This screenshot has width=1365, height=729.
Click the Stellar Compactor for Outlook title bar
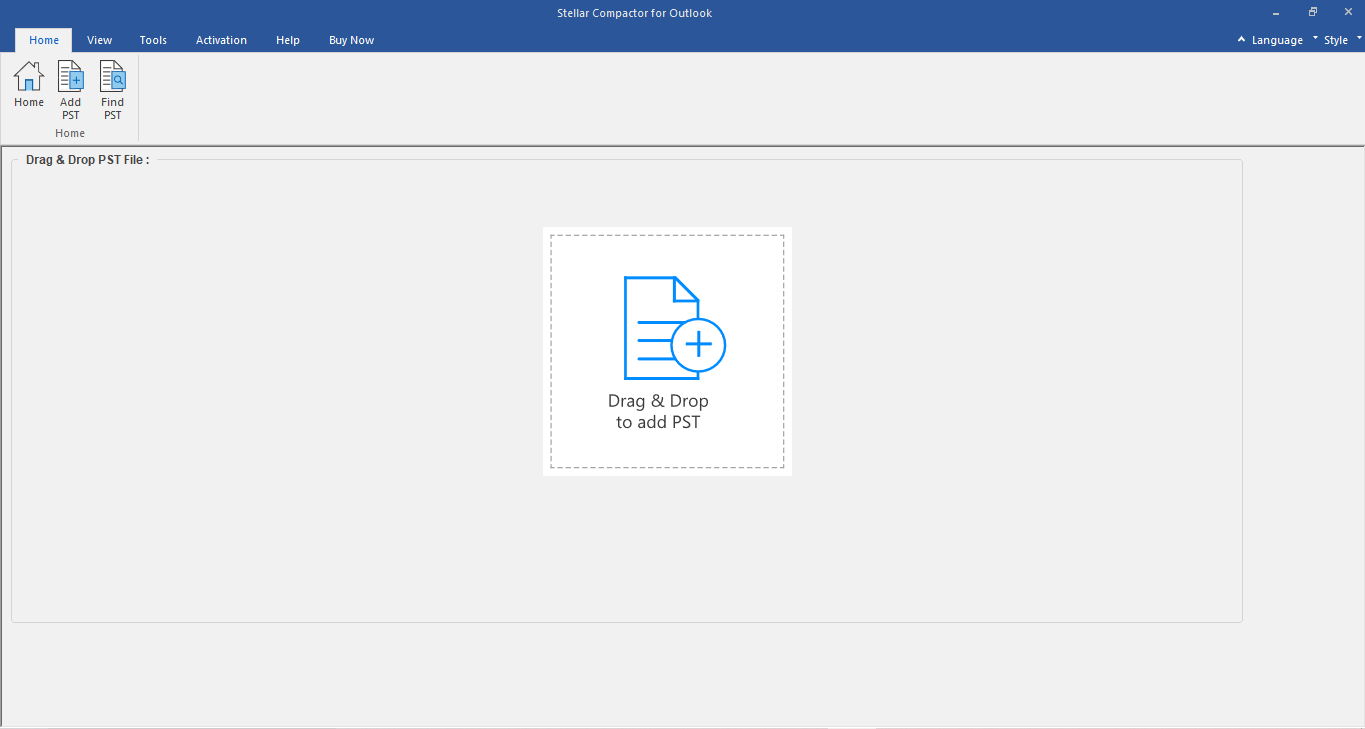[633, 12]
